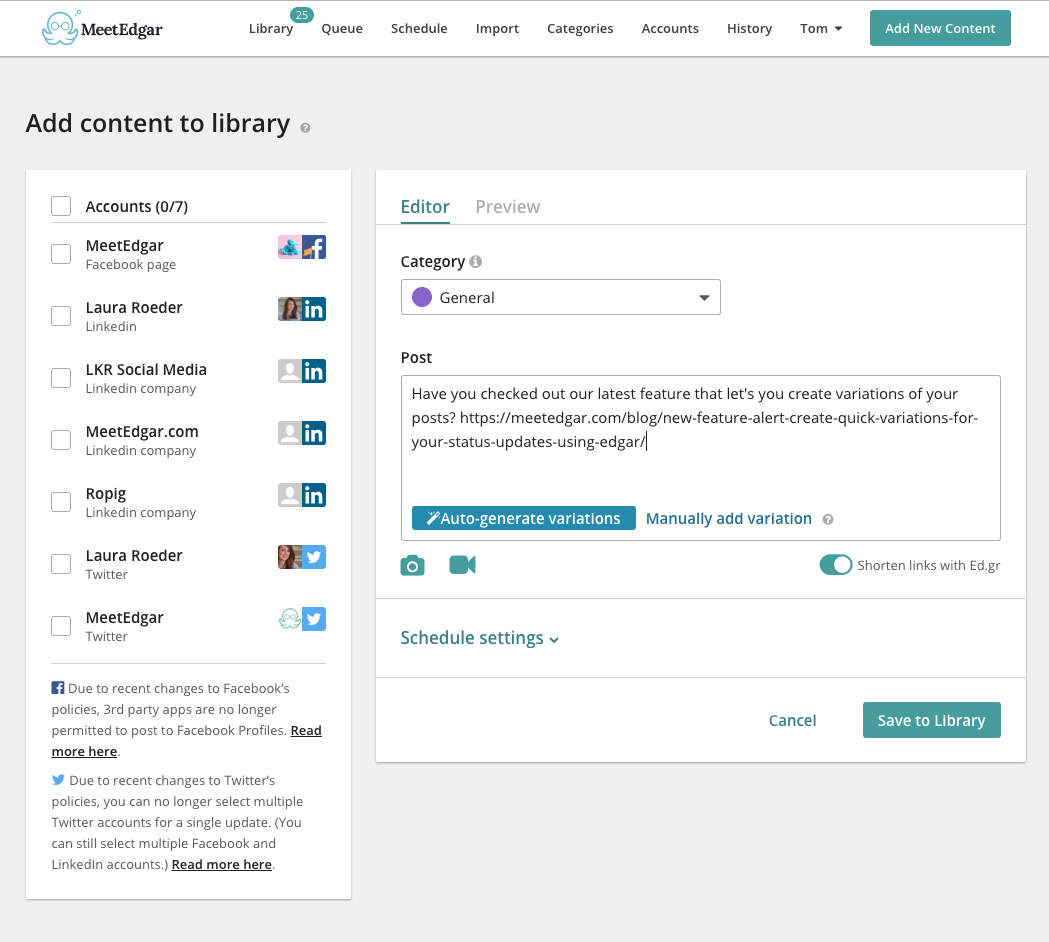
Task: Select the LKR Social Media checkbox
Action: click(x=61, y=378)
